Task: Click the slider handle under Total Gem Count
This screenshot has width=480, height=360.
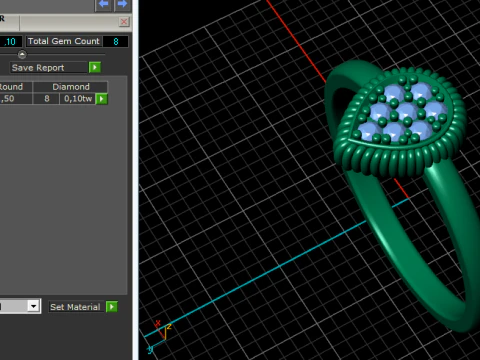Action: click(x=22, y=54)
